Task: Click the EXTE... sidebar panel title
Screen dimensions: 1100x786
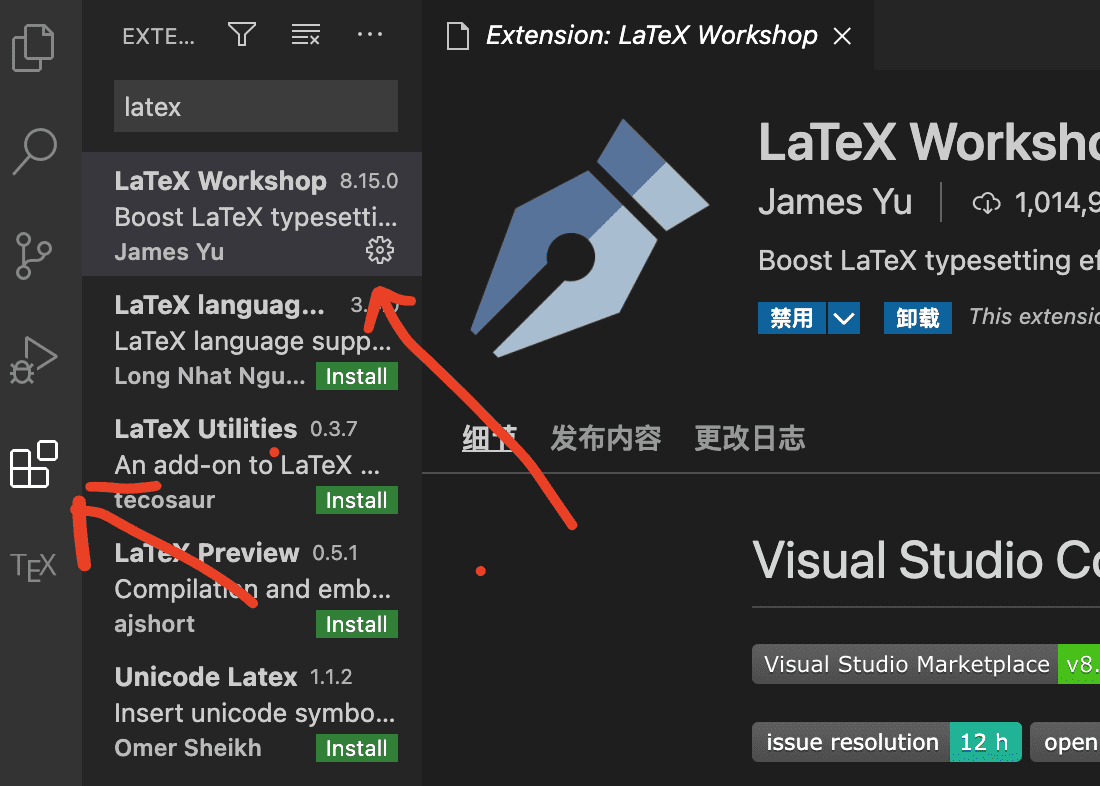Action: tap(159, 36)
